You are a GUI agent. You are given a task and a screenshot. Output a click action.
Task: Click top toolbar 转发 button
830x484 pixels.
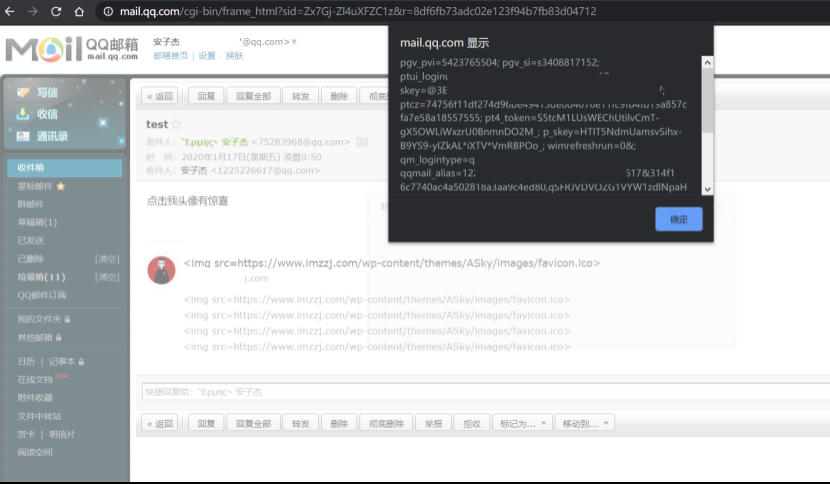click(300, 96)
